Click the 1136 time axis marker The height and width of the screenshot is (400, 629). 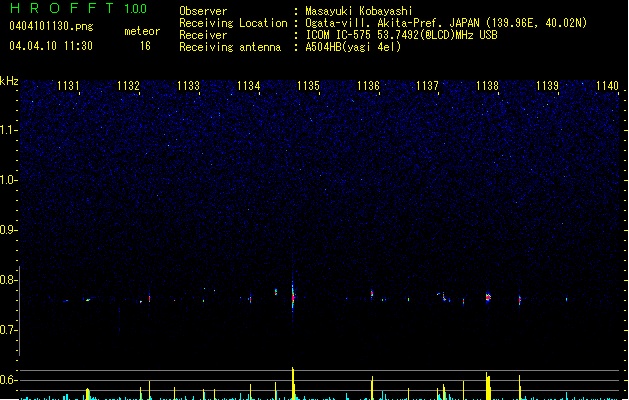pos(368,86)
